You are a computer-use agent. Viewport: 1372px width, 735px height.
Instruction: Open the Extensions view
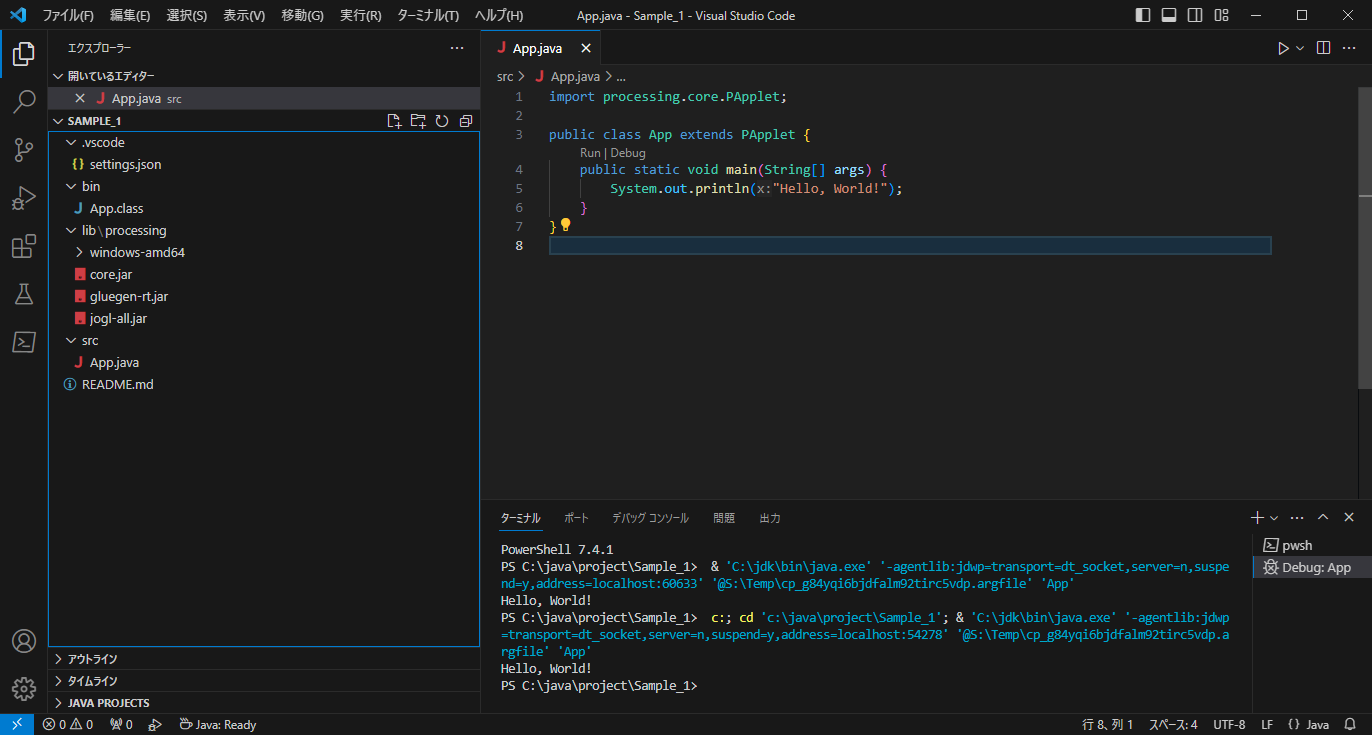(x=24, y=246)
